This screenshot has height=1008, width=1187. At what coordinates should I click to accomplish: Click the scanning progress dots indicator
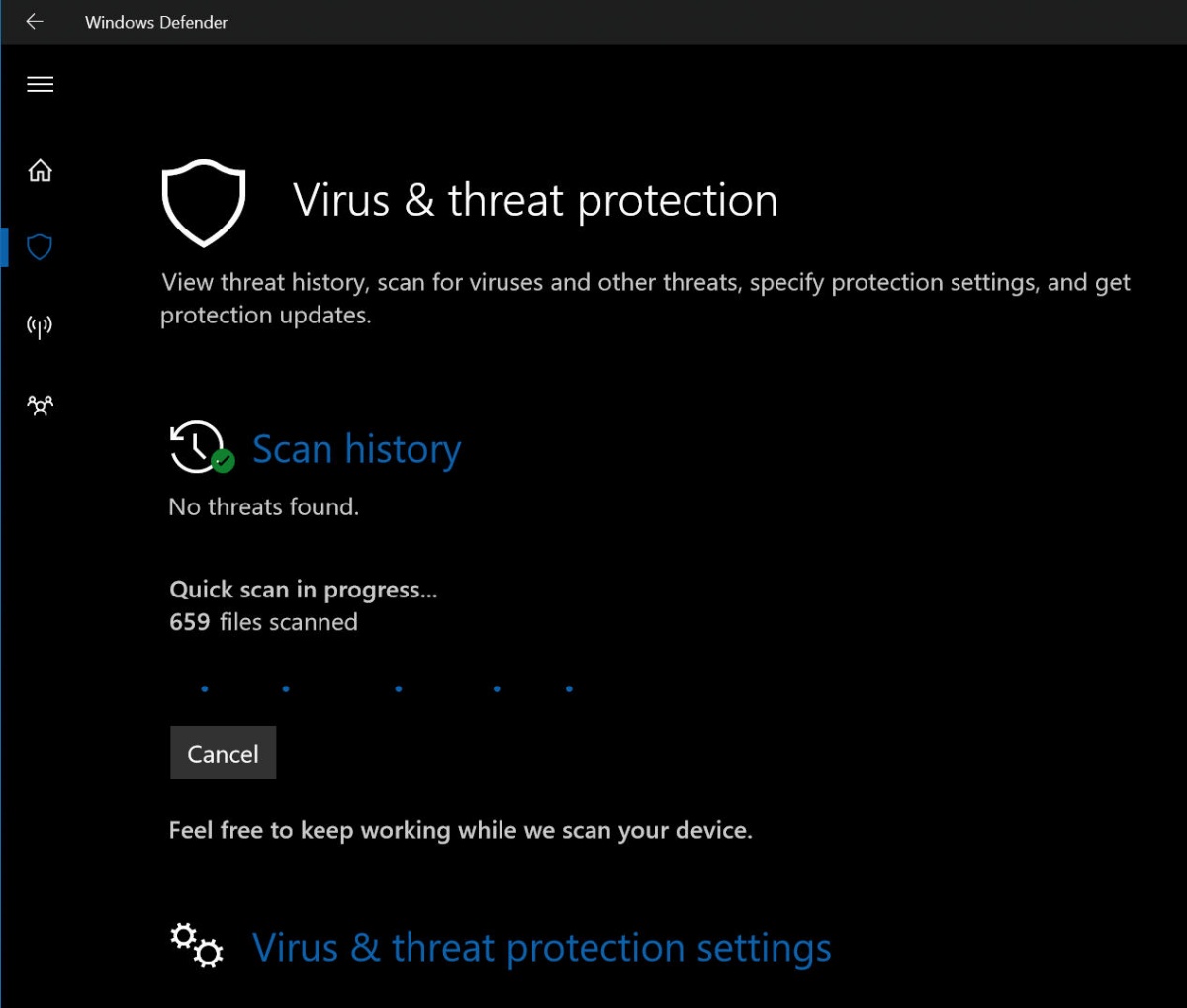387,688
